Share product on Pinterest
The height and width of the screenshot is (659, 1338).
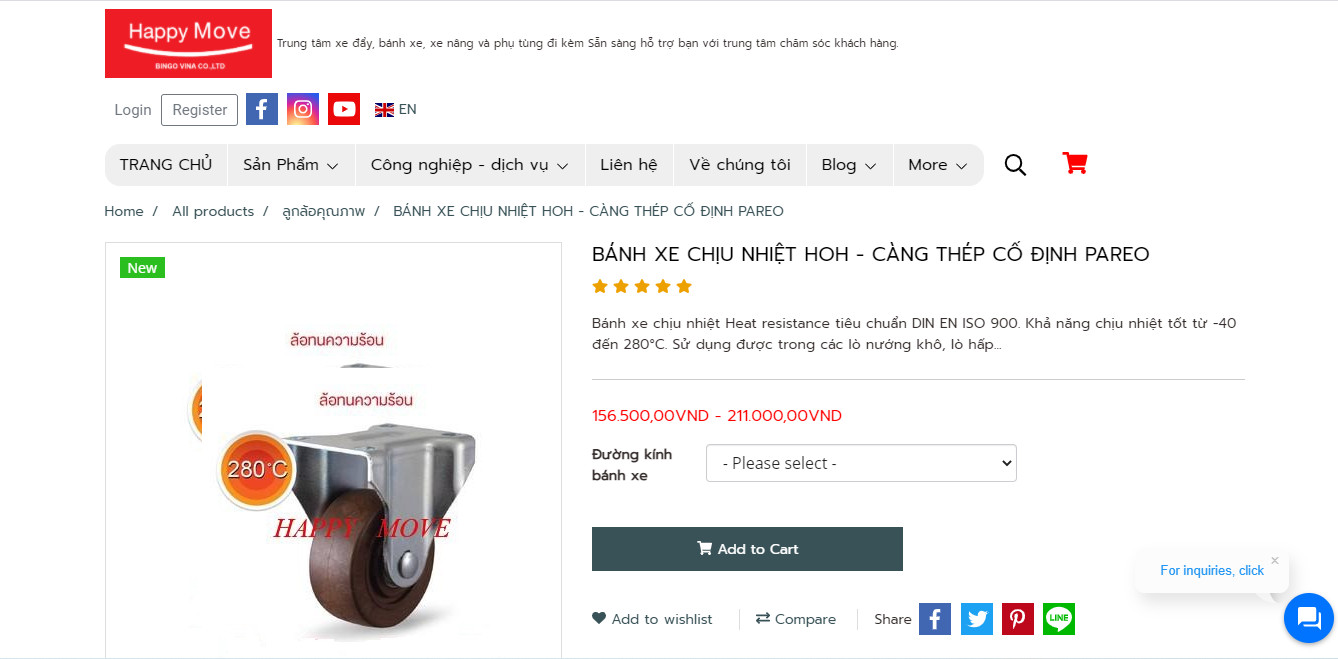coord(1018,619)
